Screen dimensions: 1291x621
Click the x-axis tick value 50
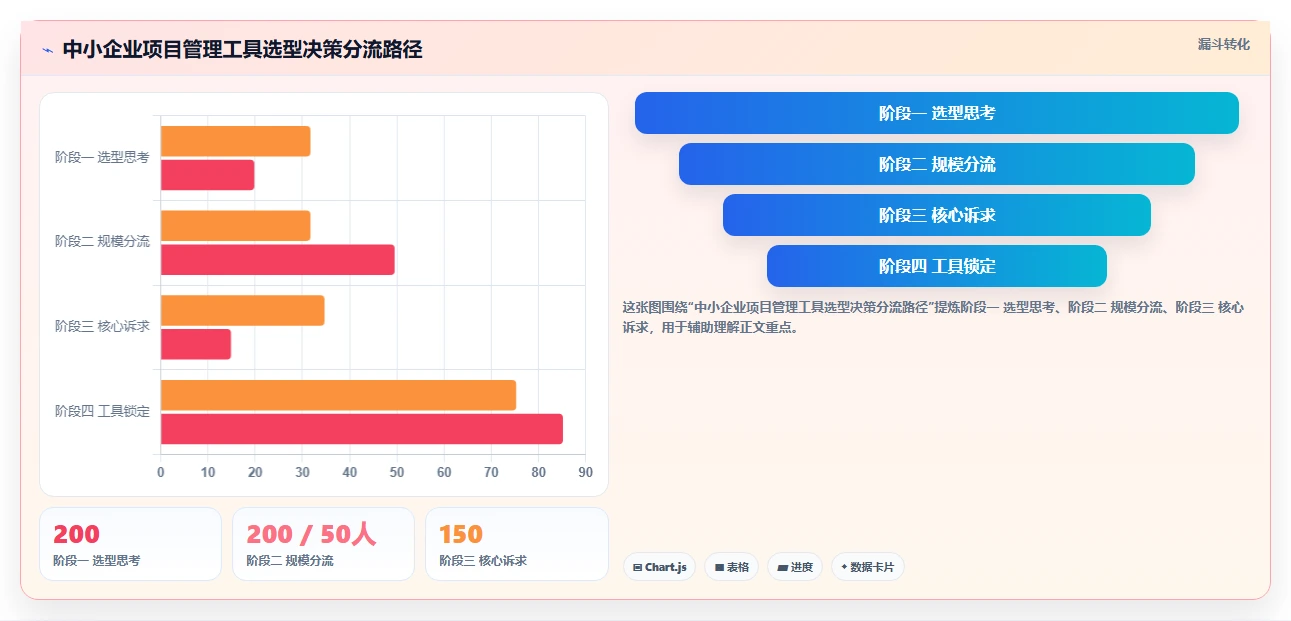tap(397, 472)
